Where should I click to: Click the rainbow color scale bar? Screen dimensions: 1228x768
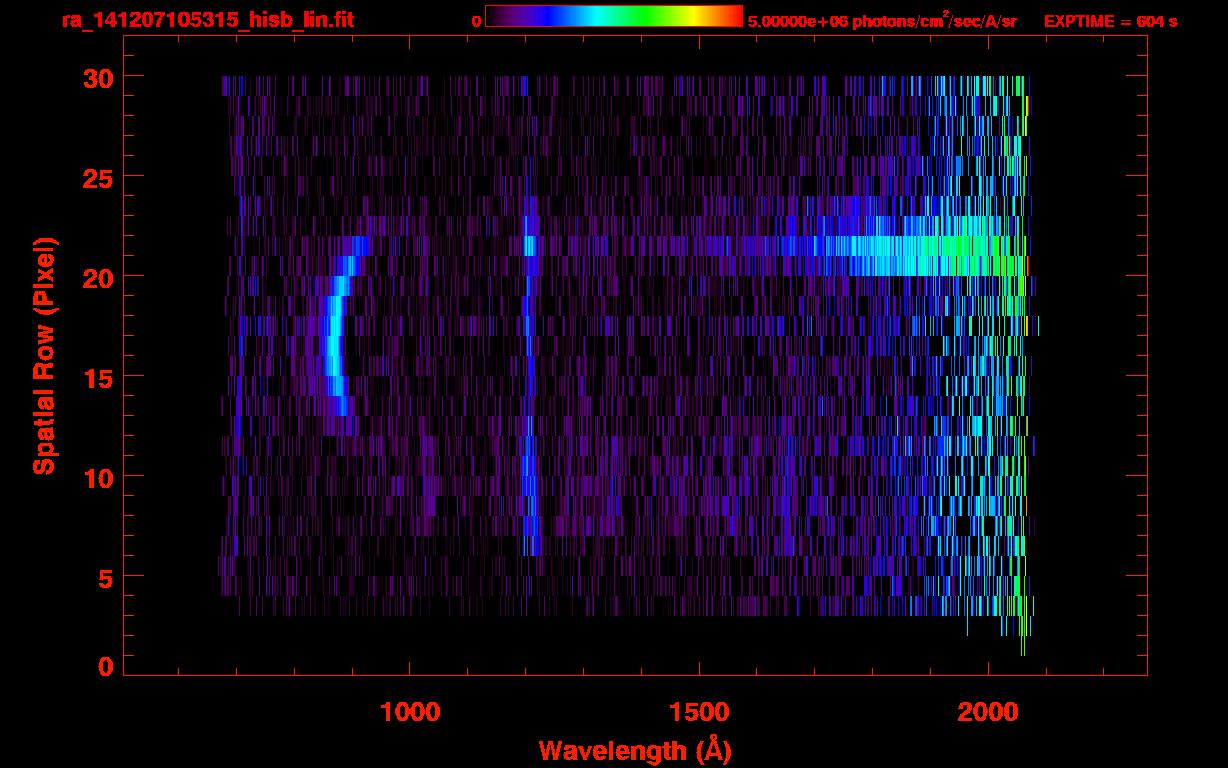pyautogui.click(x=614, y=16)
